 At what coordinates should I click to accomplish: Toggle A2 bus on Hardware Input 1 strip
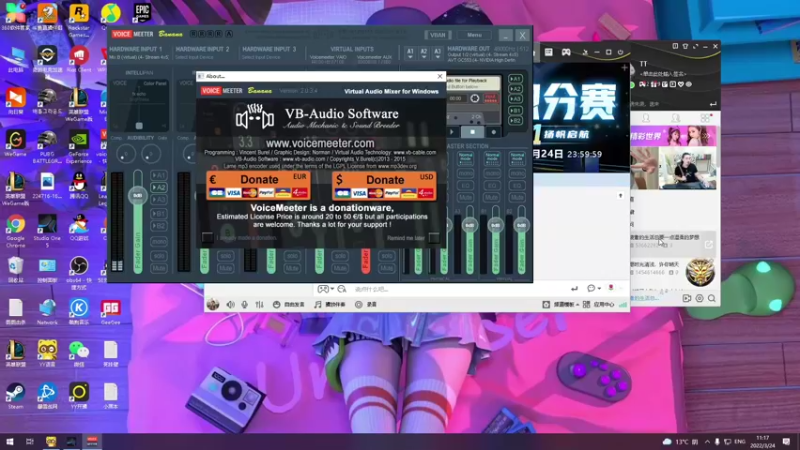tap(159, 187)
